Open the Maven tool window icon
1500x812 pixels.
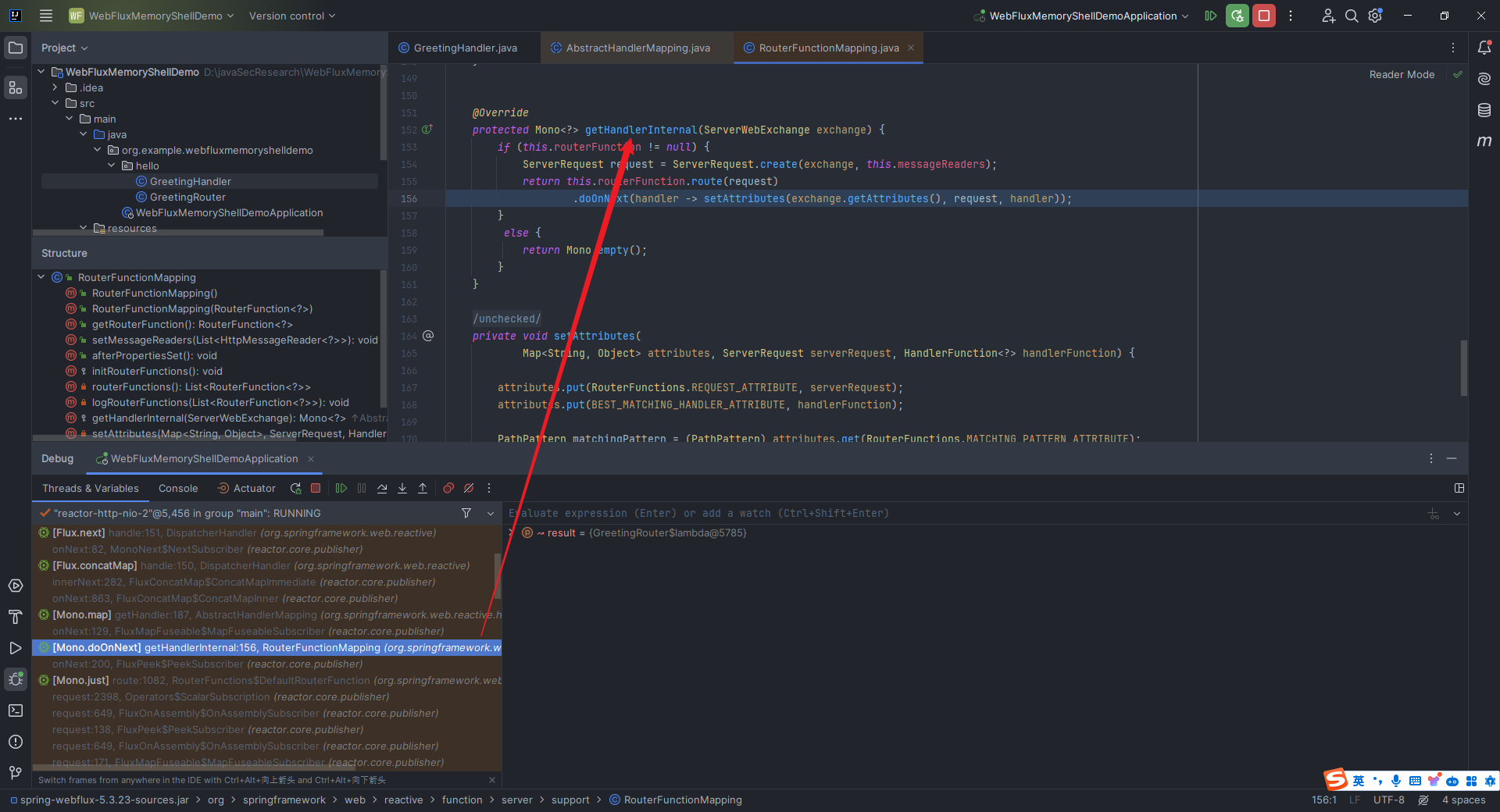(1484, 141)
